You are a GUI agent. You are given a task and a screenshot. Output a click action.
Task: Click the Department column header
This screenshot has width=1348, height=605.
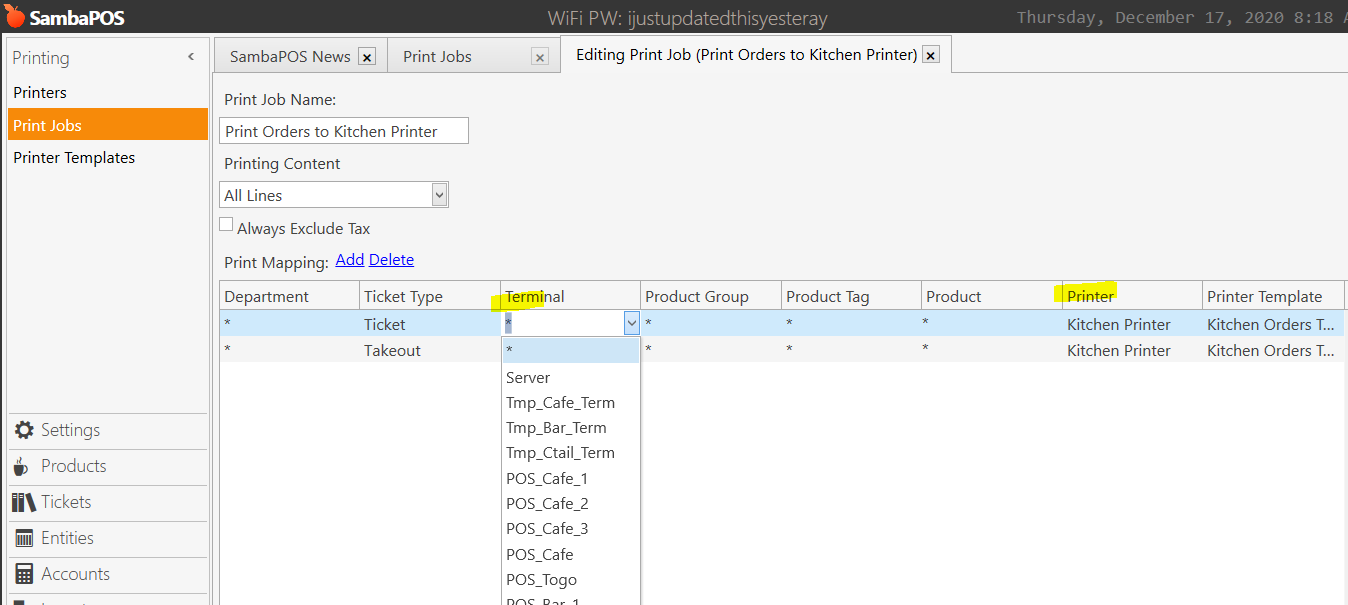[290, 296]
